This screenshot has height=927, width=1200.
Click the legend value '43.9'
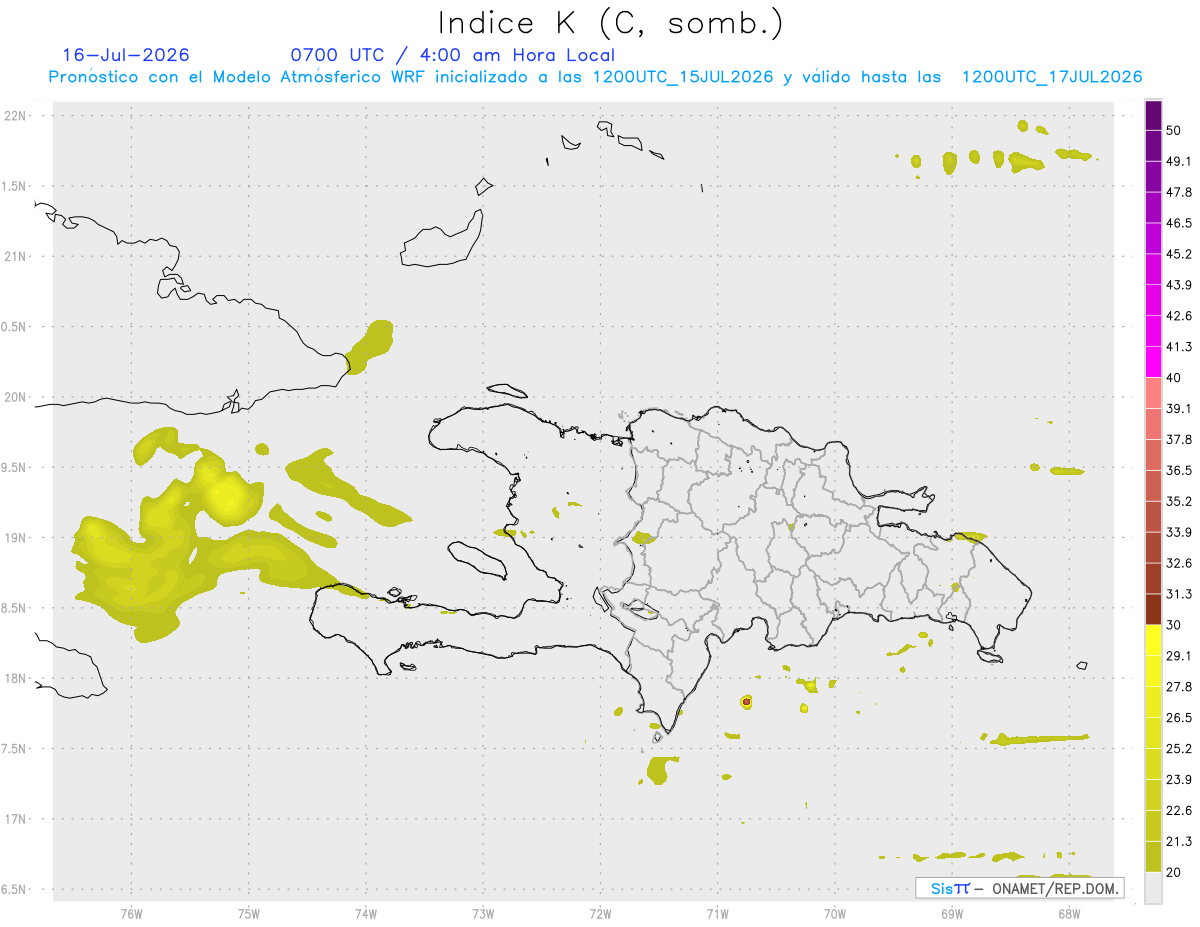1179,285
